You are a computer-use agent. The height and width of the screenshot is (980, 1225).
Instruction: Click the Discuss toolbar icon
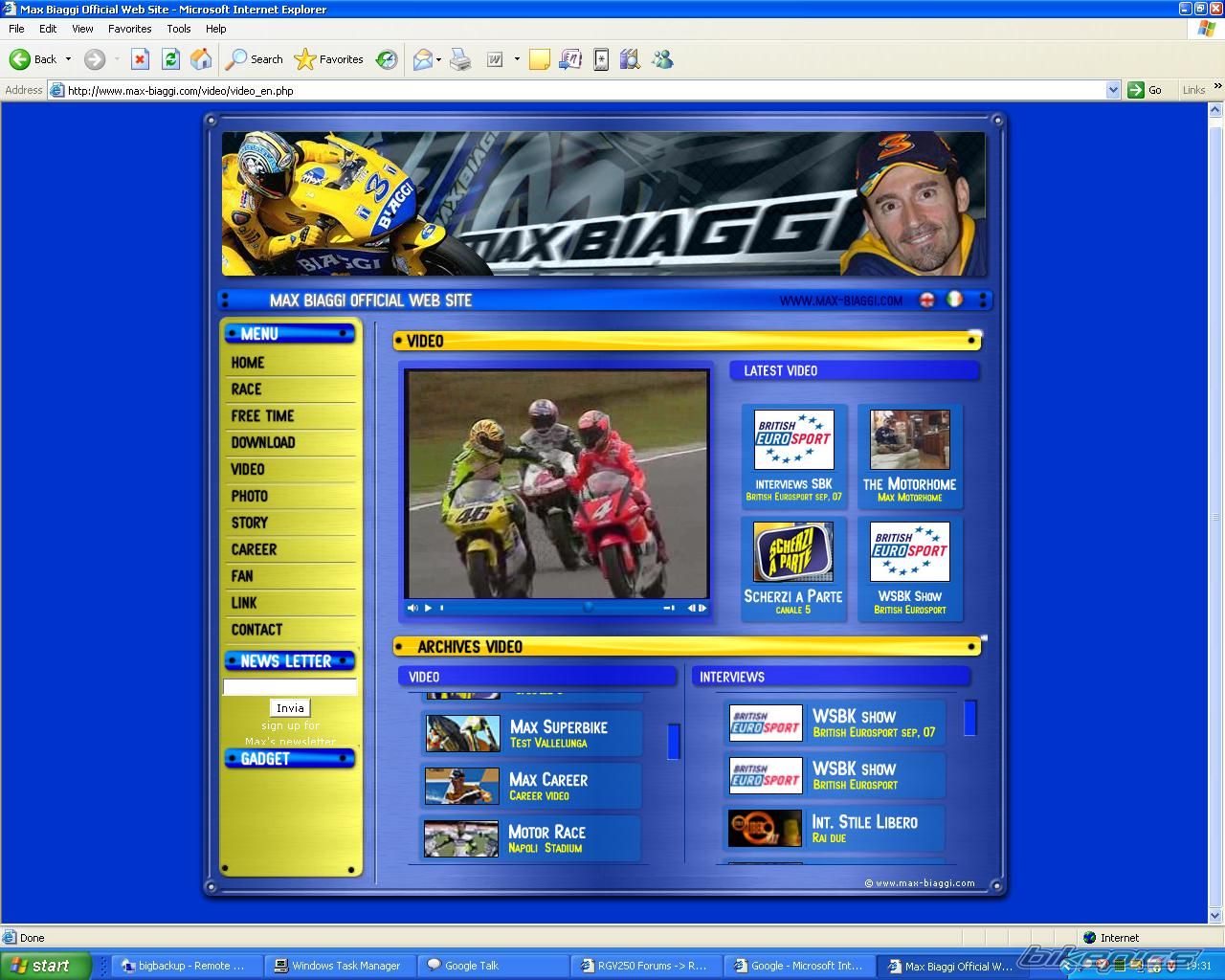point(570,59)
